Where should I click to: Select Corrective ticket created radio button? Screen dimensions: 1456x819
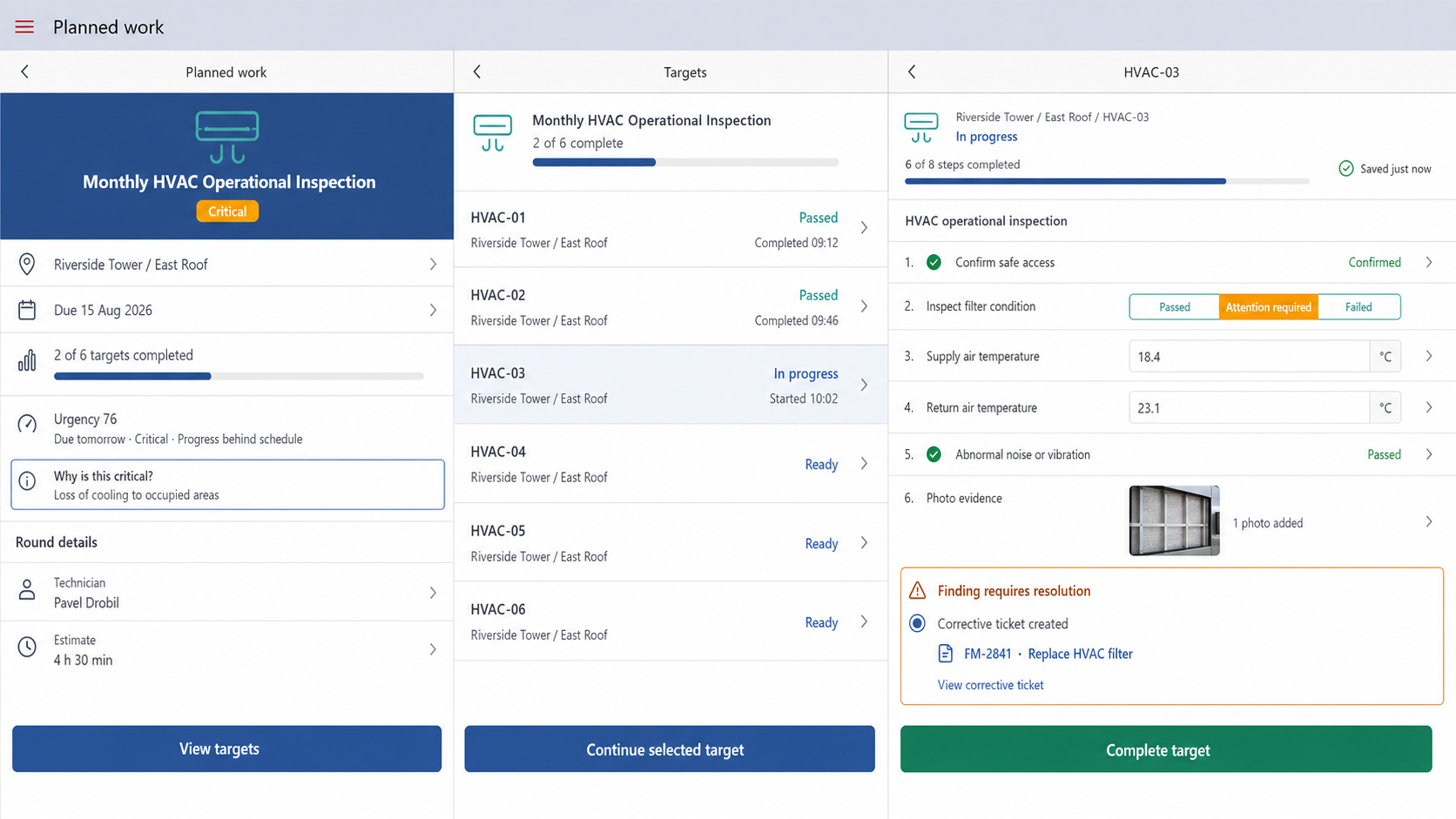click(x=918, y=623)
